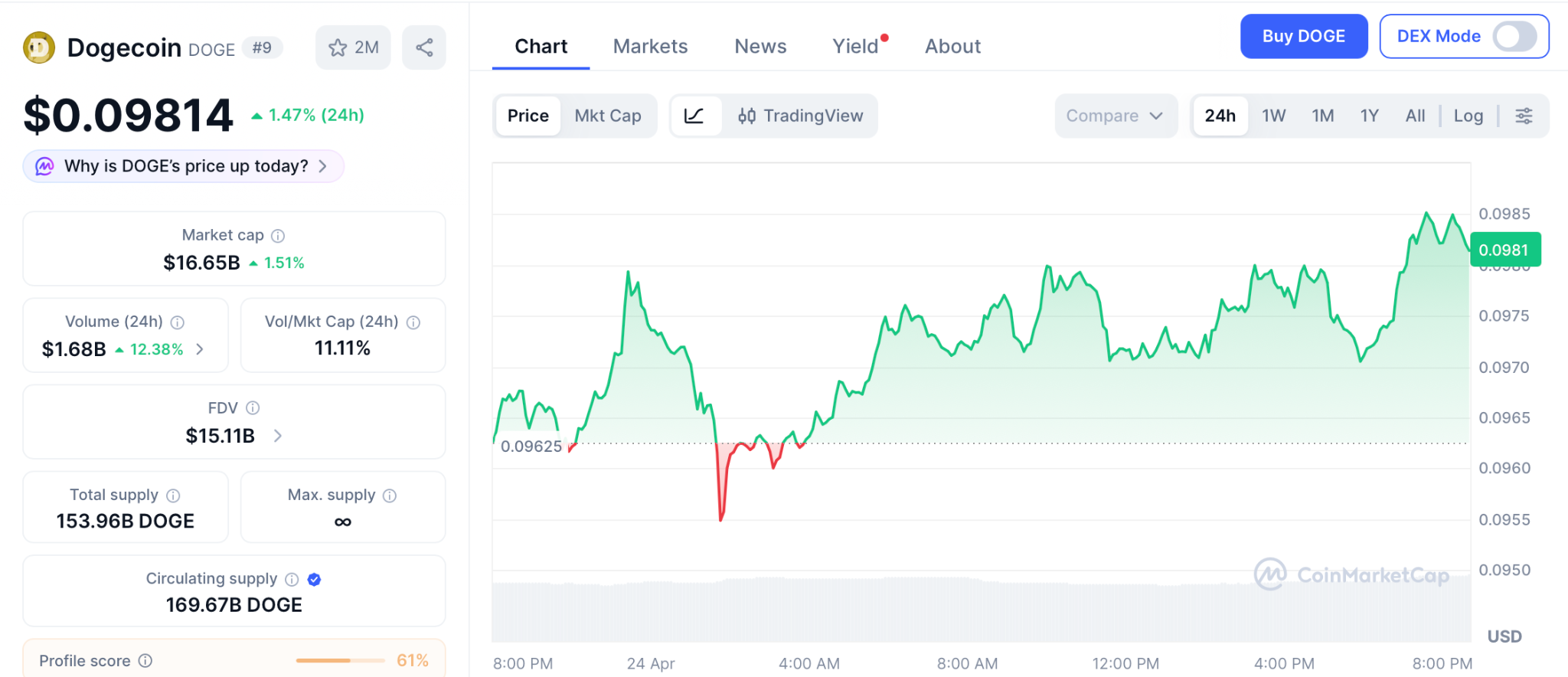Expand the FDV details chevron
The image size is (1568, 677).
pyautogui.click(x=278, y=436)
